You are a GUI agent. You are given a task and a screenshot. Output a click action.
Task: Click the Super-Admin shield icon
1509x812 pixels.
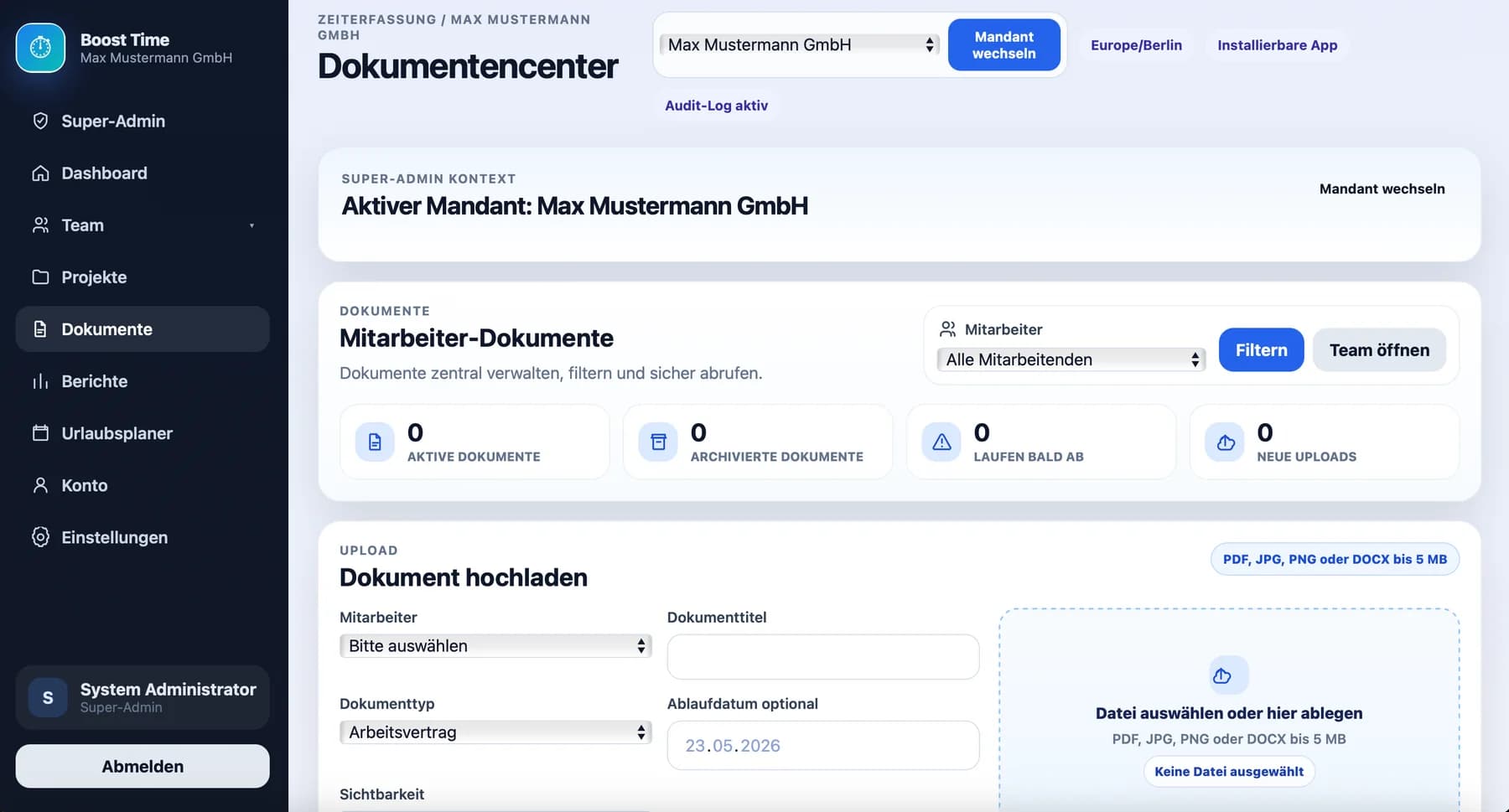(x=40, y=121)
